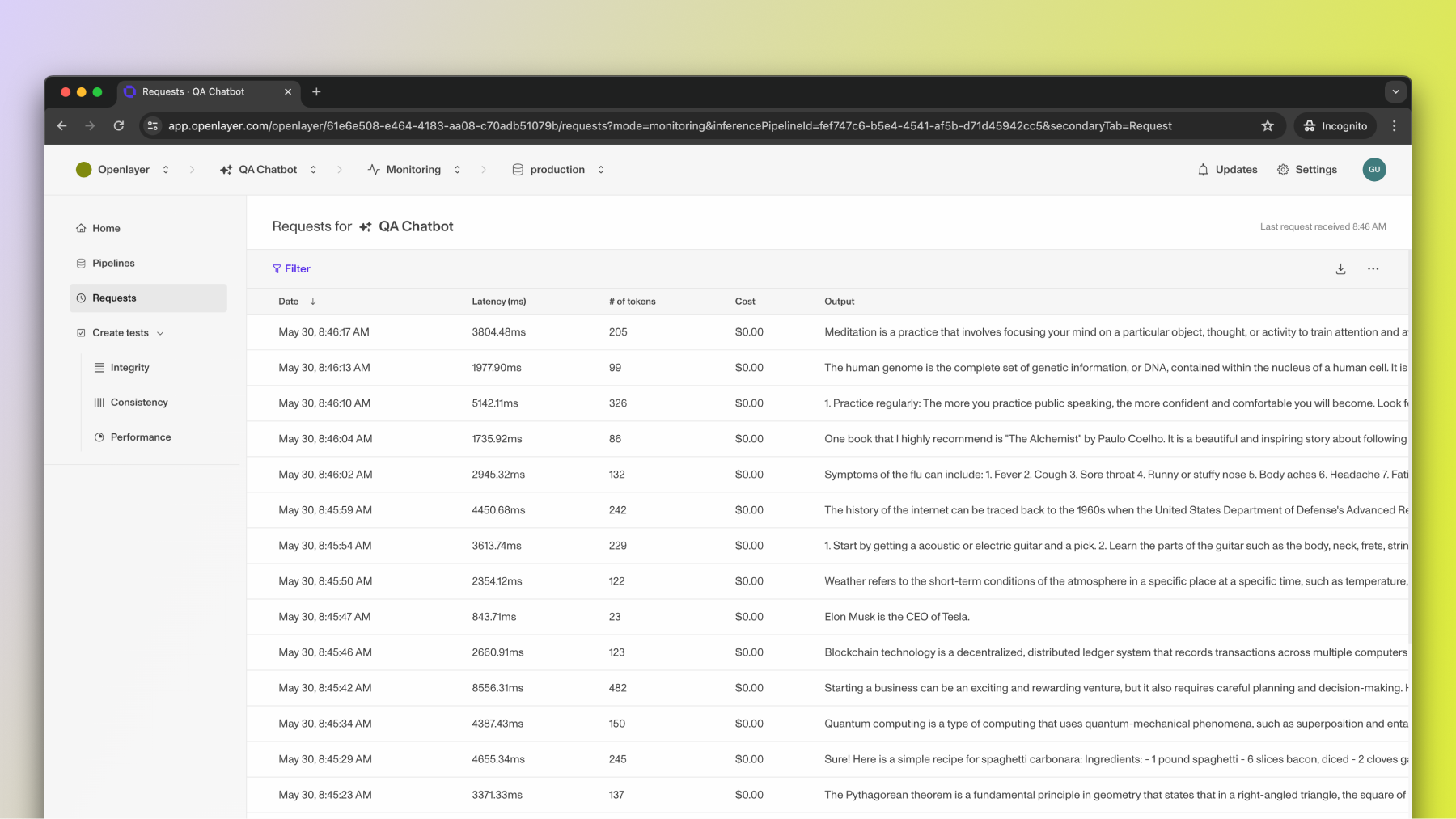The image size is (1456, 819).
Task: Click the Create tests checkbox icon
Action: (81, 332)
